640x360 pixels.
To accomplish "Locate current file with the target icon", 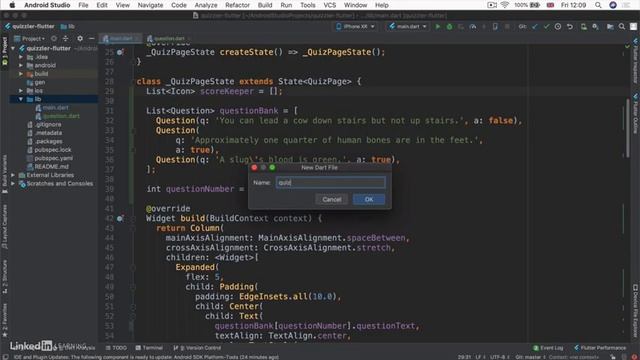I will [54, 38].
